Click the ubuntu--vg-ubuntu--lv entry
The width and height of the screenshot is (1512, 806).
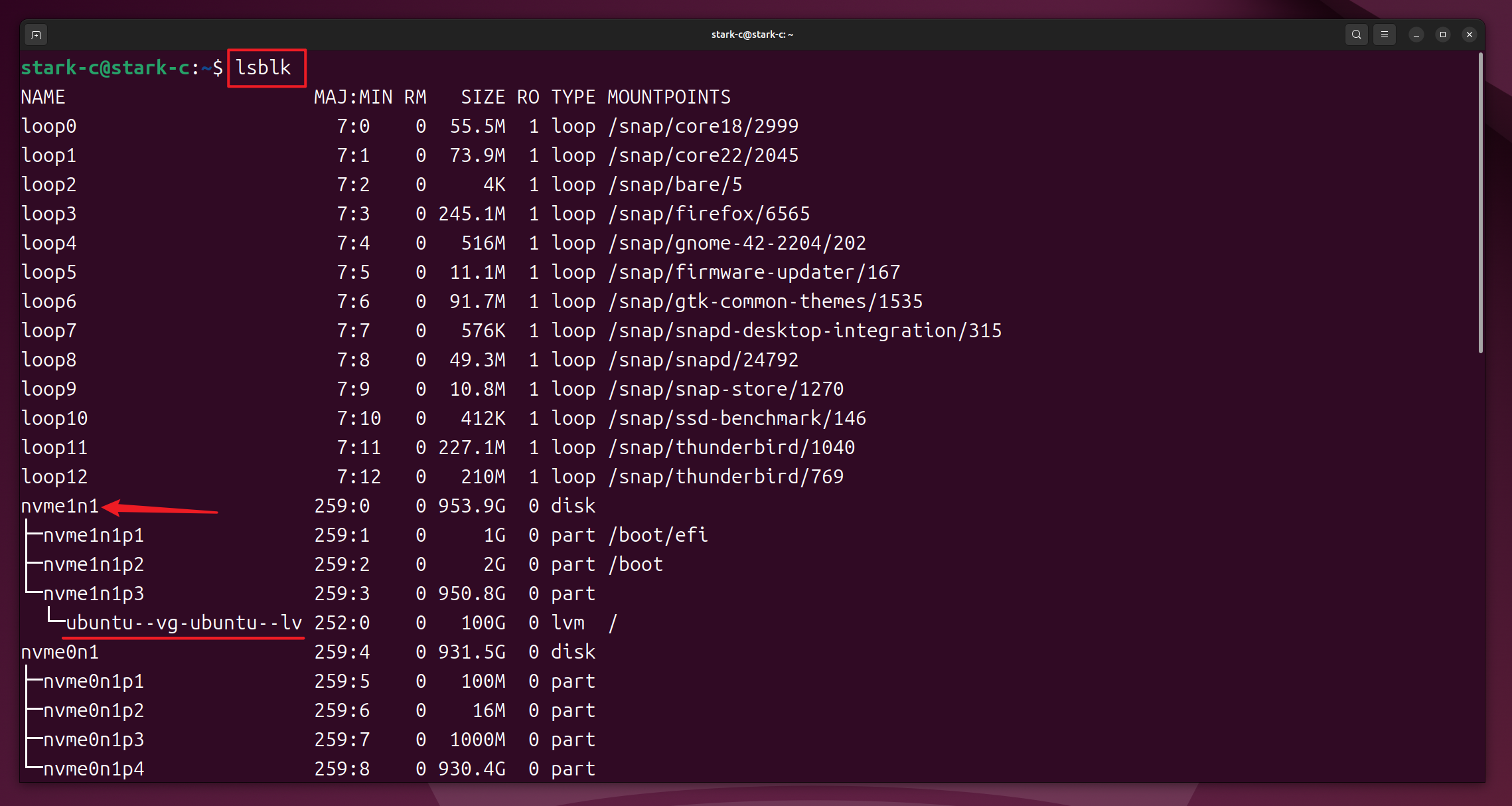[x=184, y=623]
